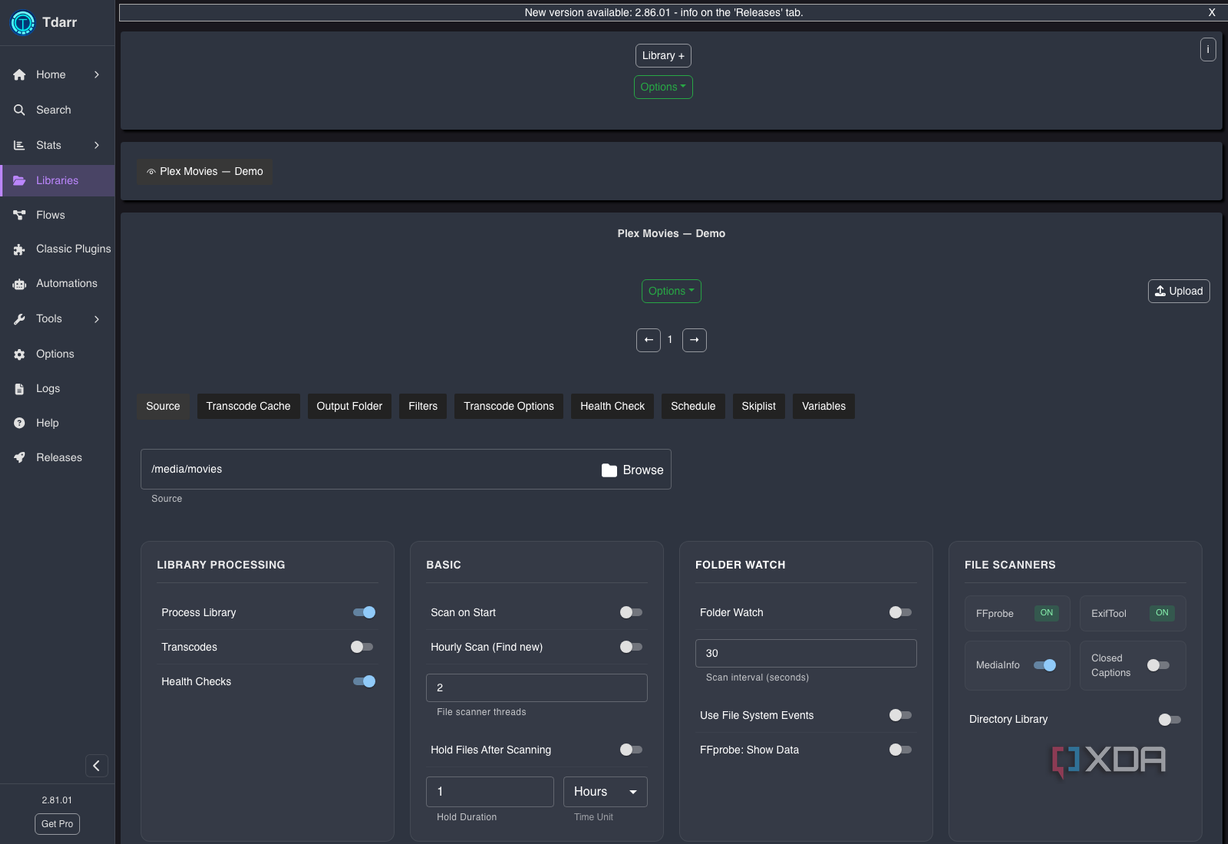Turn off the Health Checks toggle
Image resolution: width=1228 pixels, height=844 pixels.
click(364, 682)
